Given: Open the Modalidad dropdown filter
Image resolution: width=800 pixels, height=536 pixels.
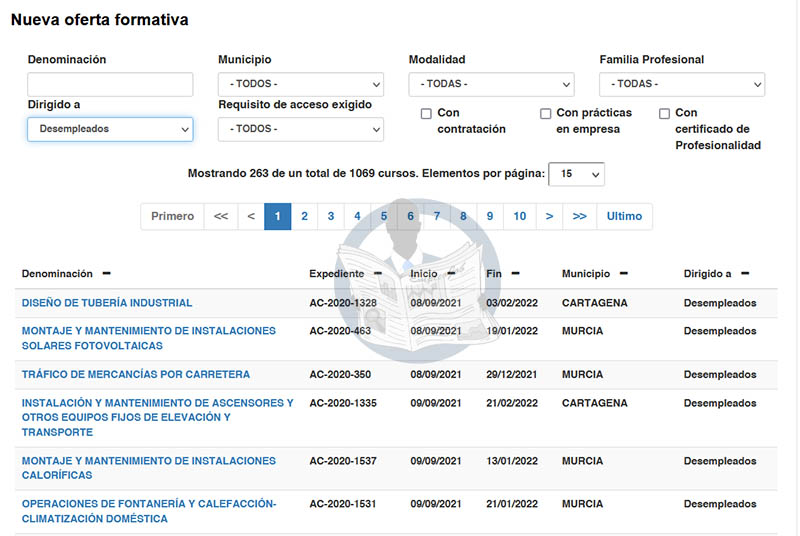Looking at the screenshot, I should click(491, 84).
